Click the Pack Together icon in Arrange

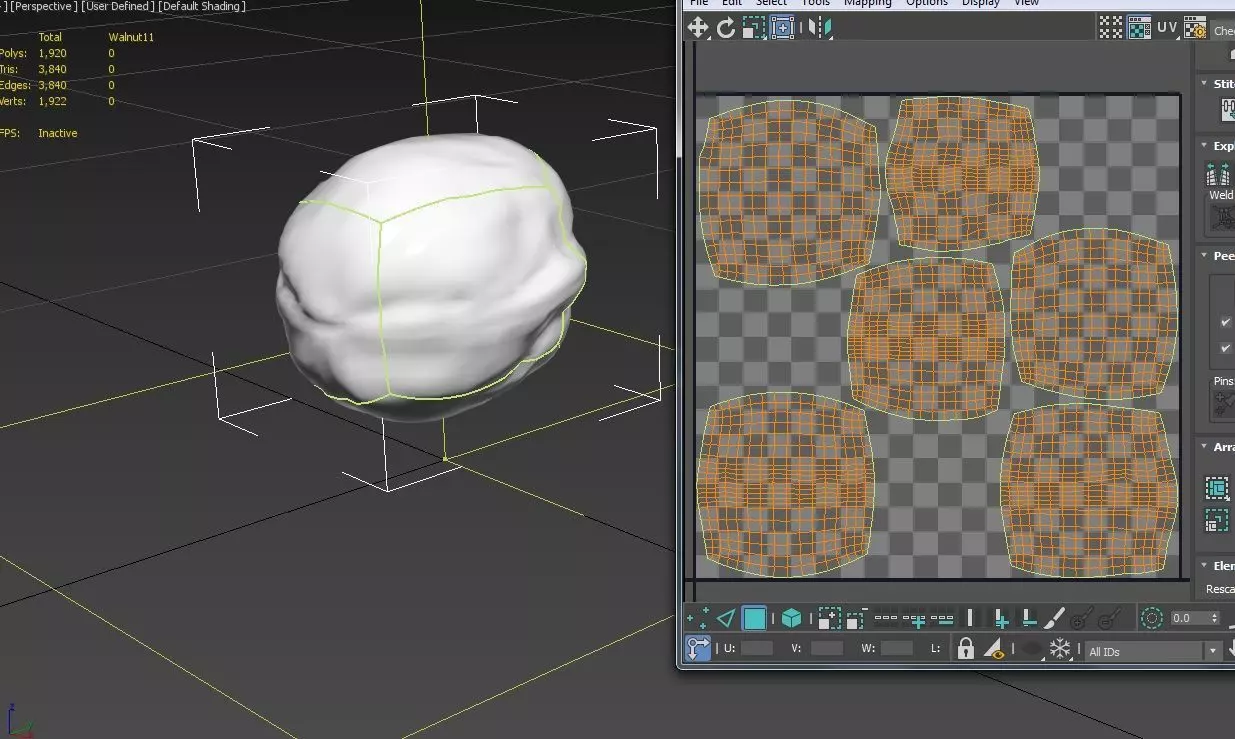click(1217, 520)
